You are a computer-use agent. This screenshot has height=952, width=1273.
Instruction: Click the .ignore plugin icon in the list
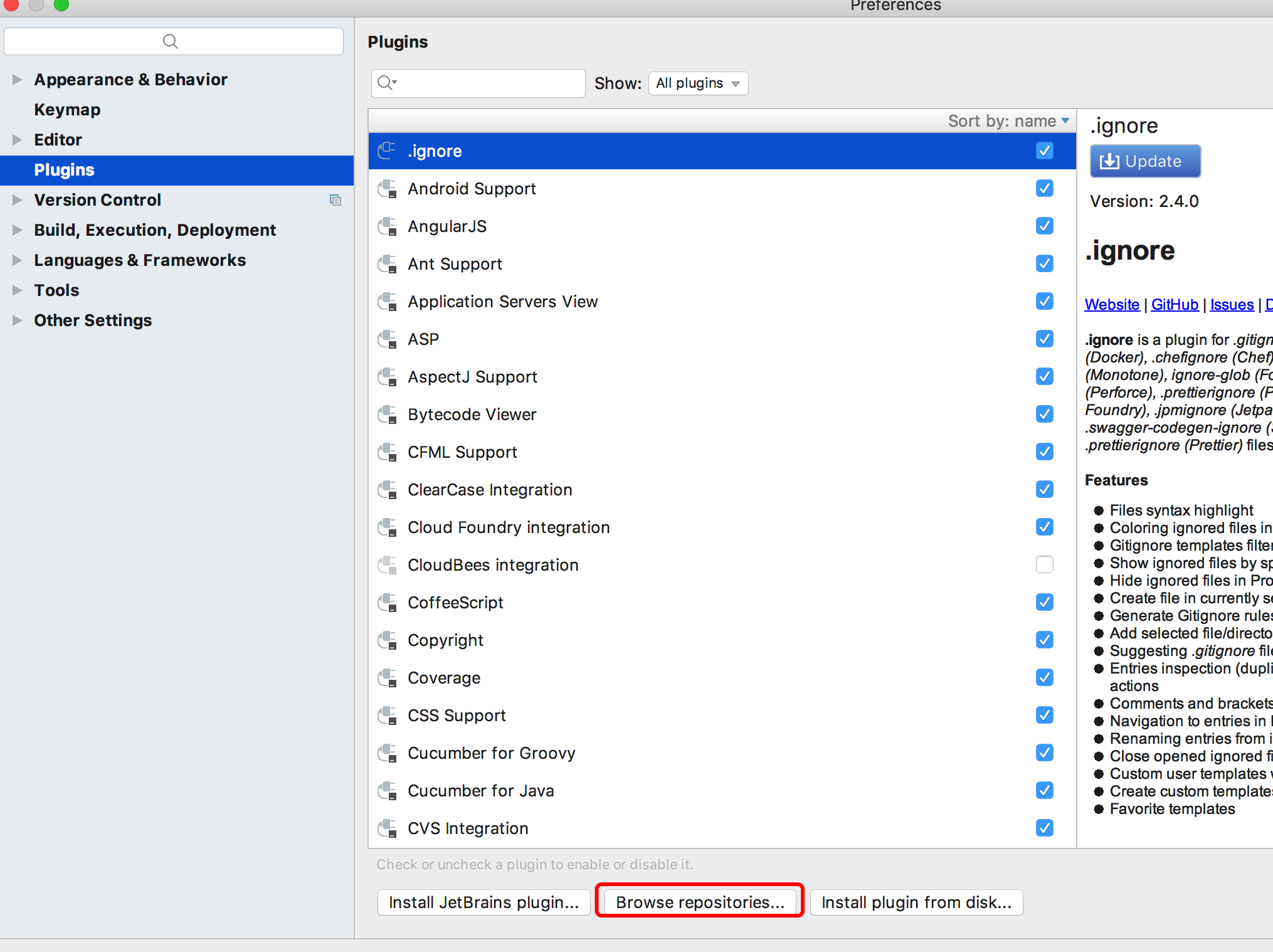pos(387,151)
